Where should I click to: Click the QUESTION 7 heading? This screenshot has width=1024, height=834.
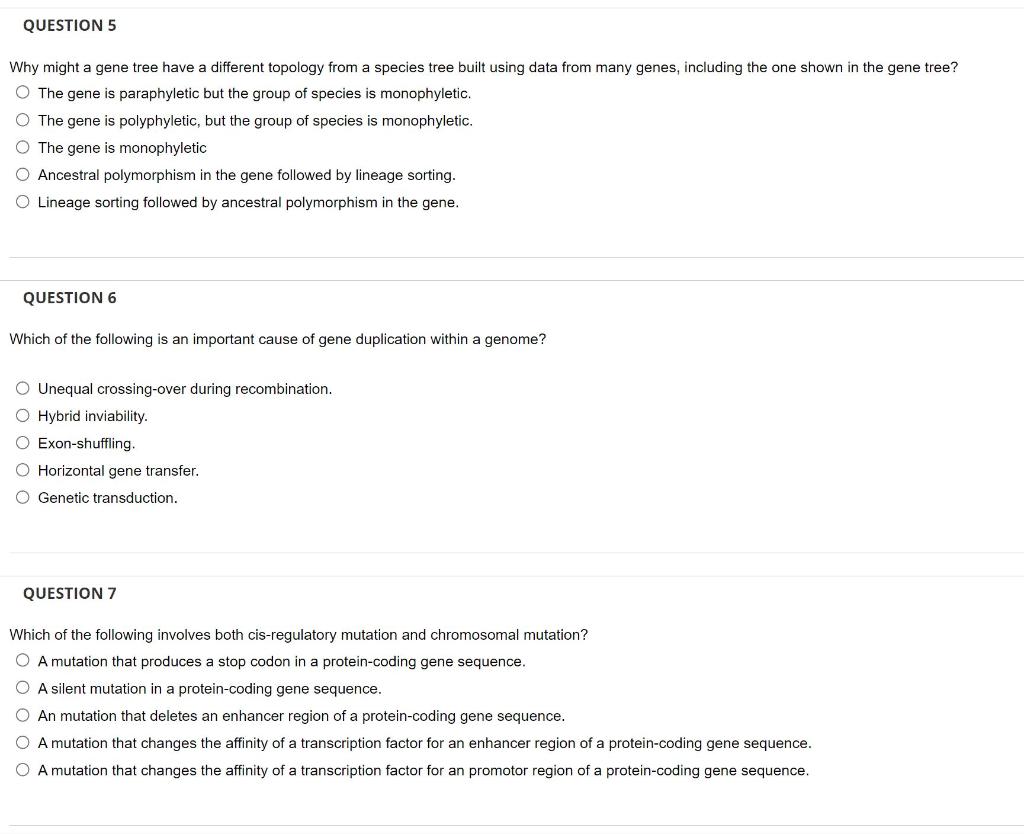pos(70,593)
